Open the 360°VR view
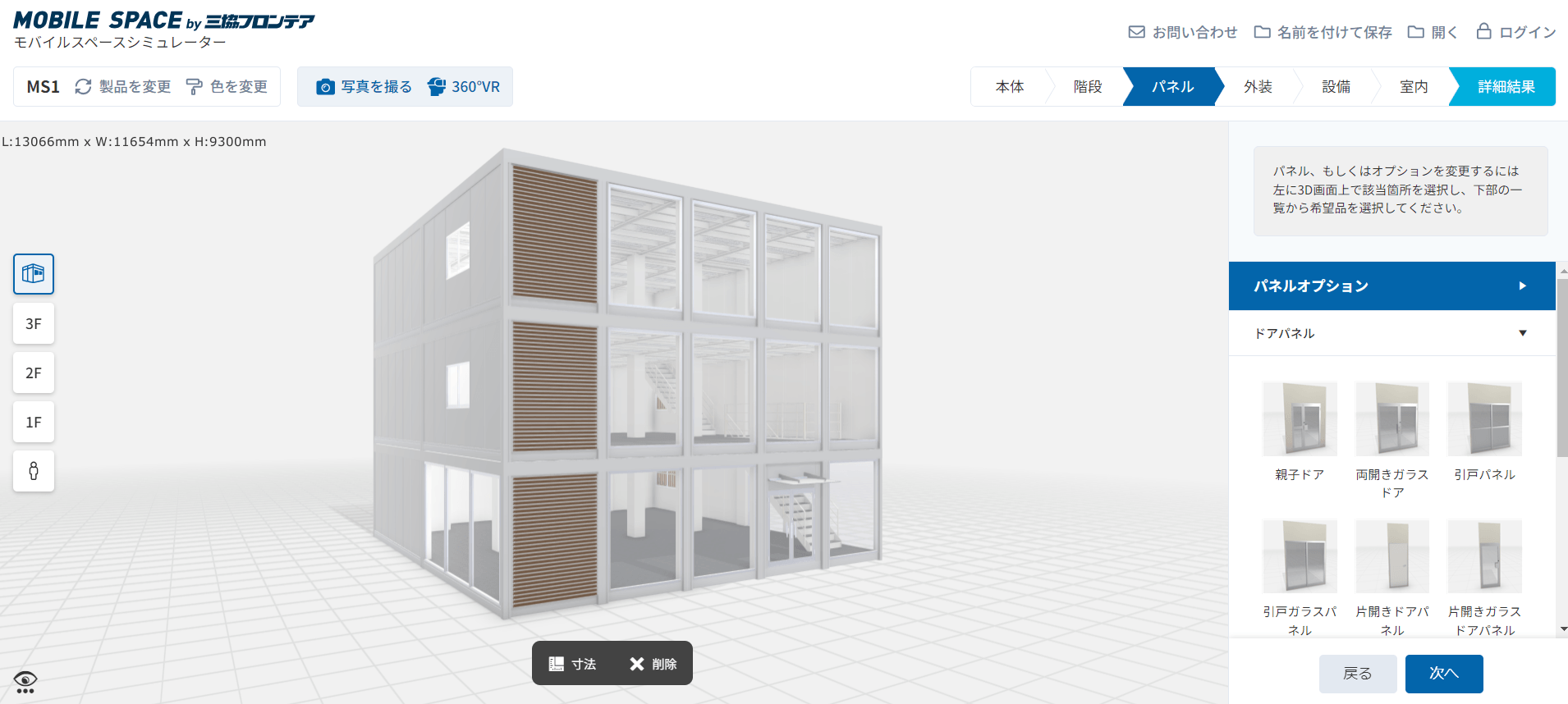 click(464, 87)
